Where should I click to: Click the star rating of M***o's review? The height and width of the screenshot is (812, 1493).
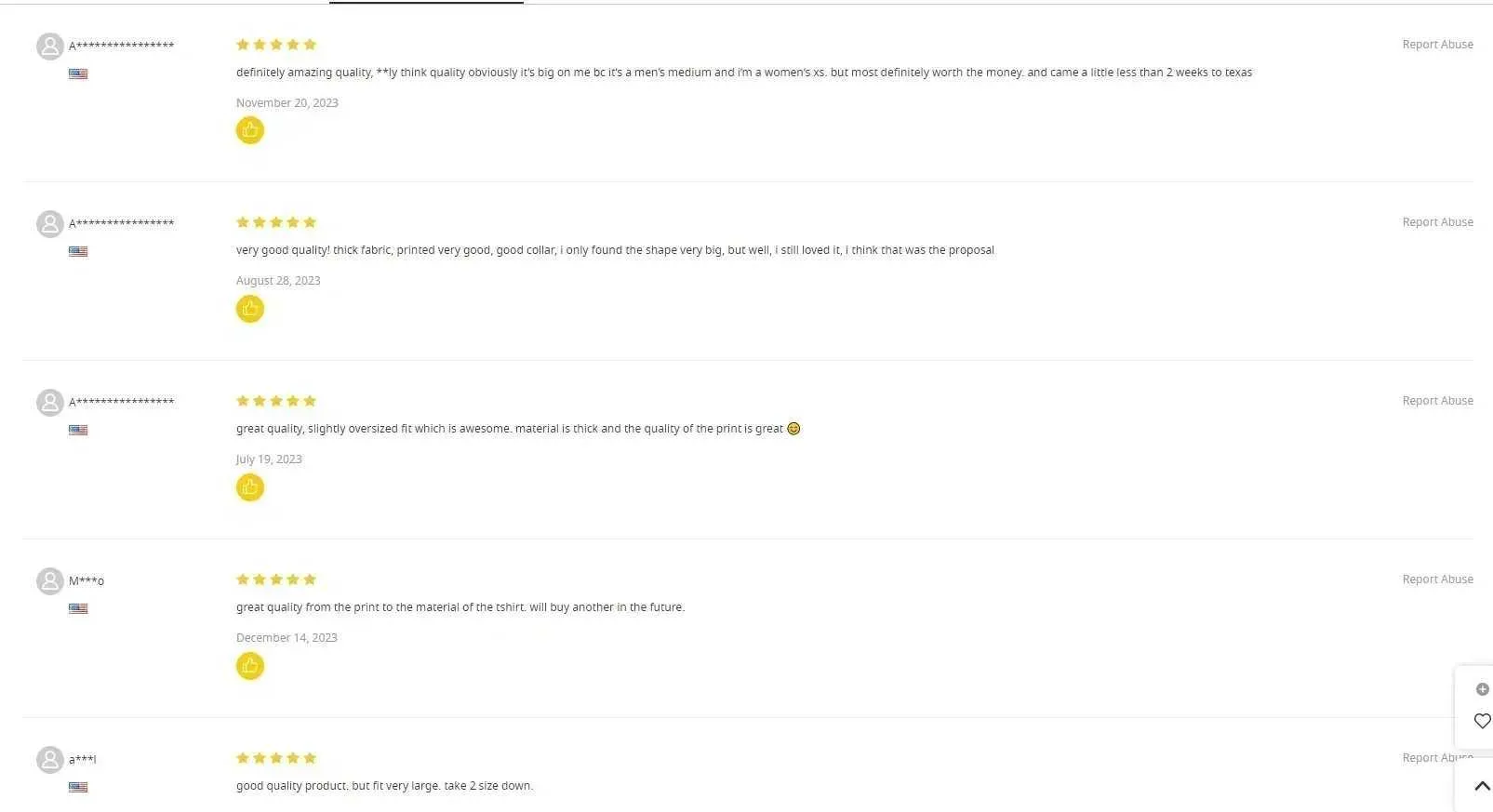coord(276,579)
